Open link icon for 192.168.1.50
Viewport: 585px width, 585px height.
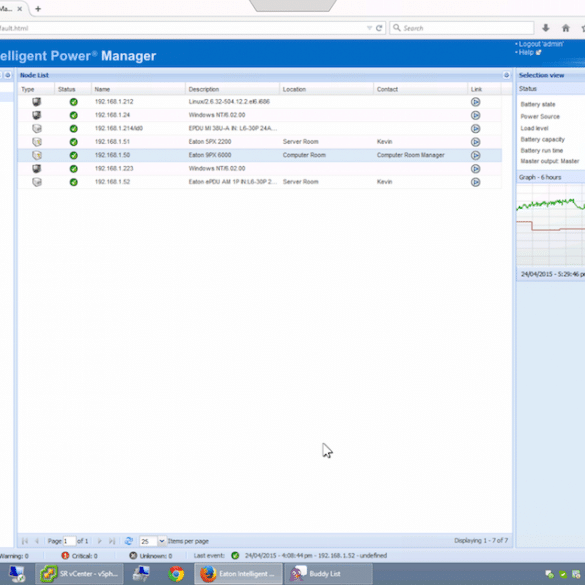click(475, 155)
